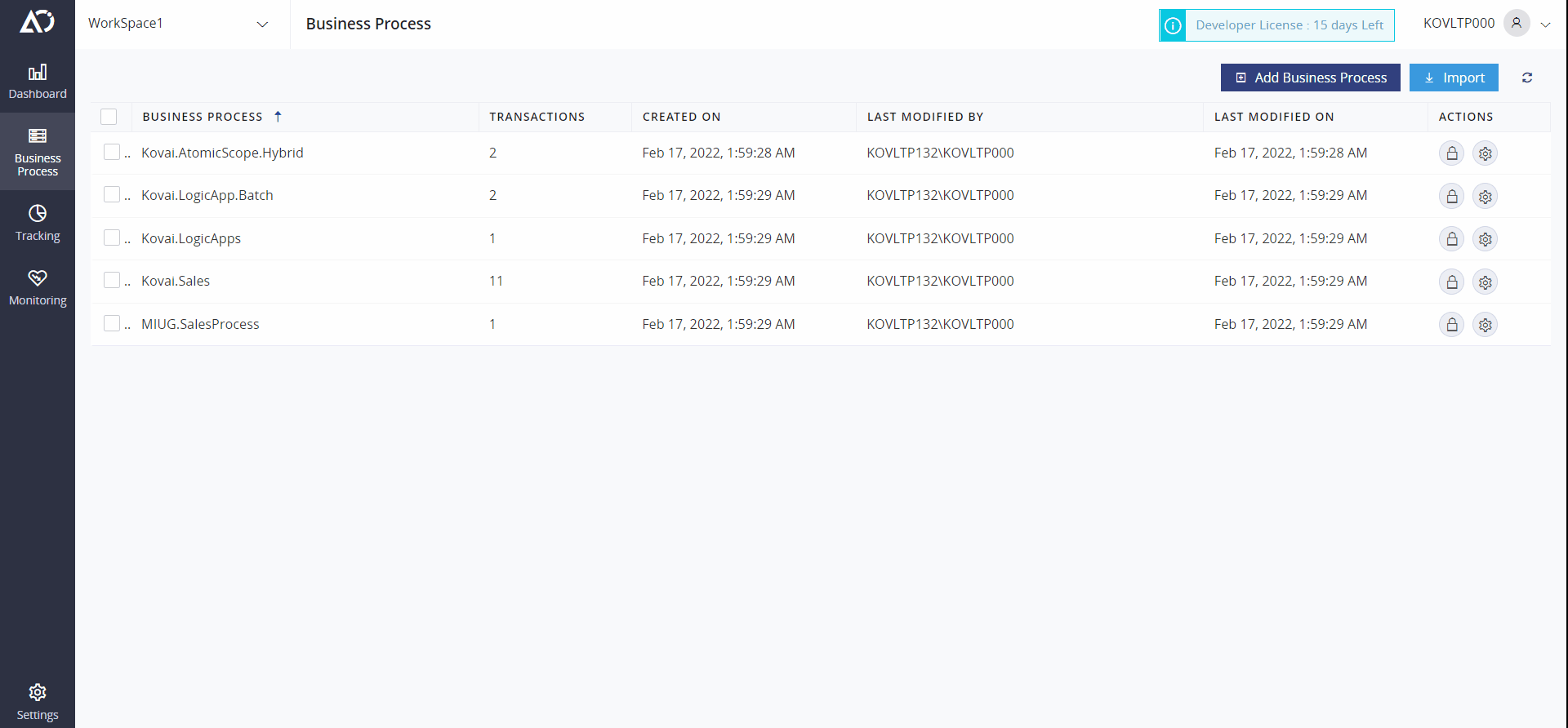Expand the WorkSpace1 workspace dropdown
Screen dimensions: 1568x728
[261, 24]
